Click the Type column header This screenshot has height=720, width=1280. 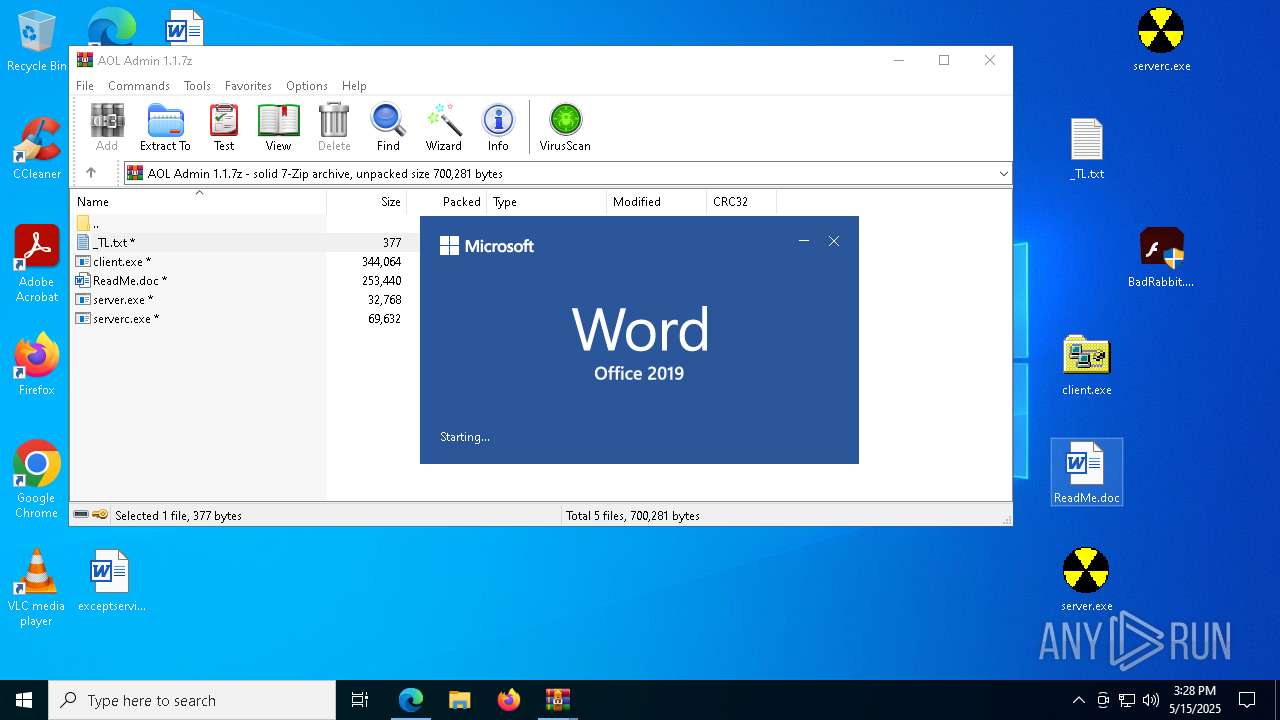[547, 202]
